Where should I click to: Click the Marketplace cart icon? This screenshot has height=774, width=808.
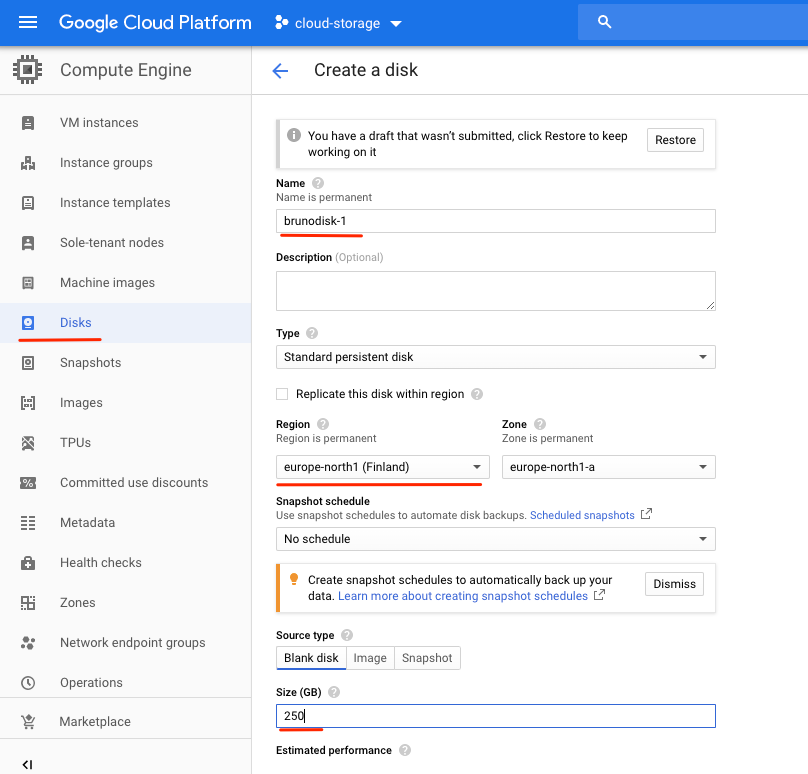coord(28,722)
